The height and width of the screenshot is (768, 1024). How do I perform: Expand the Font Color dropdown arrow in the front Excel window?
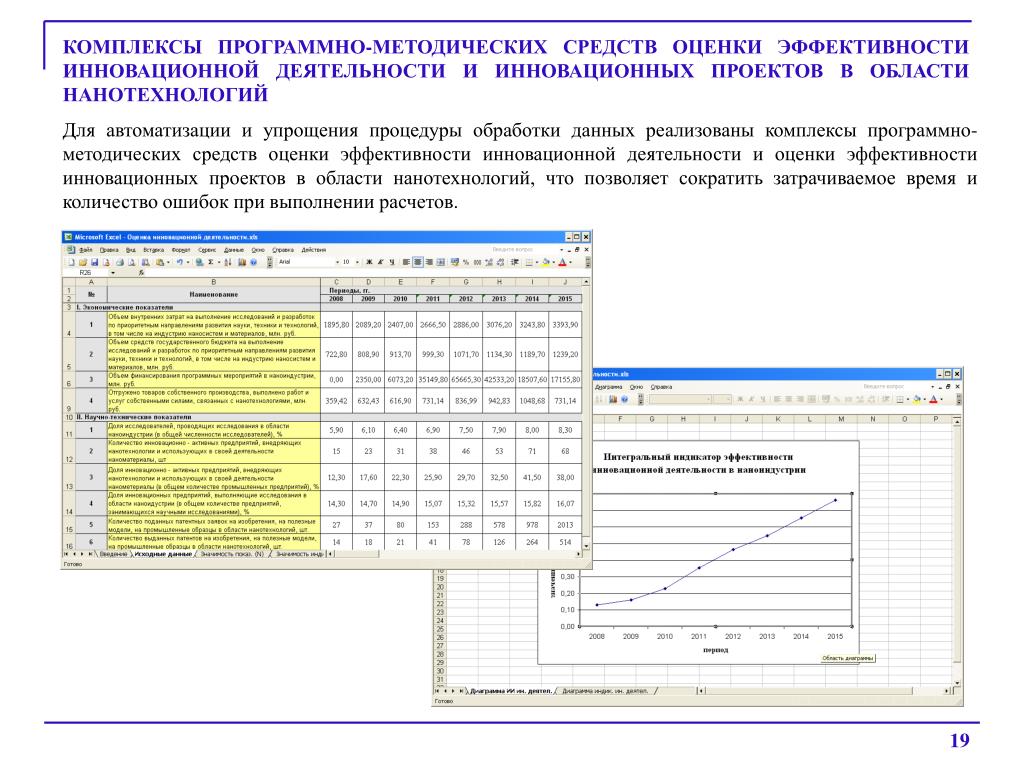[x=570, y=262]
